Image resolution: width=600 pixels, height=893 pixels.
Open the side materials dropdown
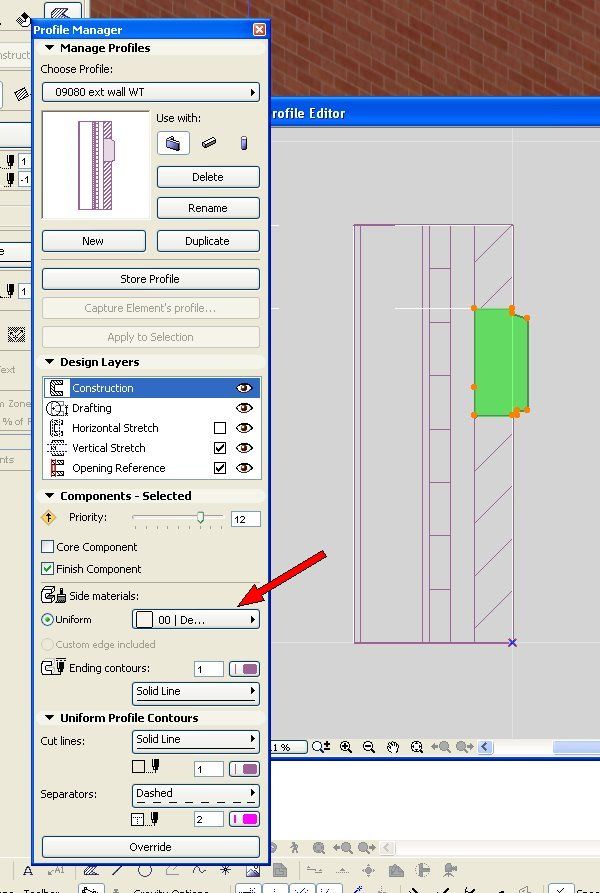click(x=196, y=620)
